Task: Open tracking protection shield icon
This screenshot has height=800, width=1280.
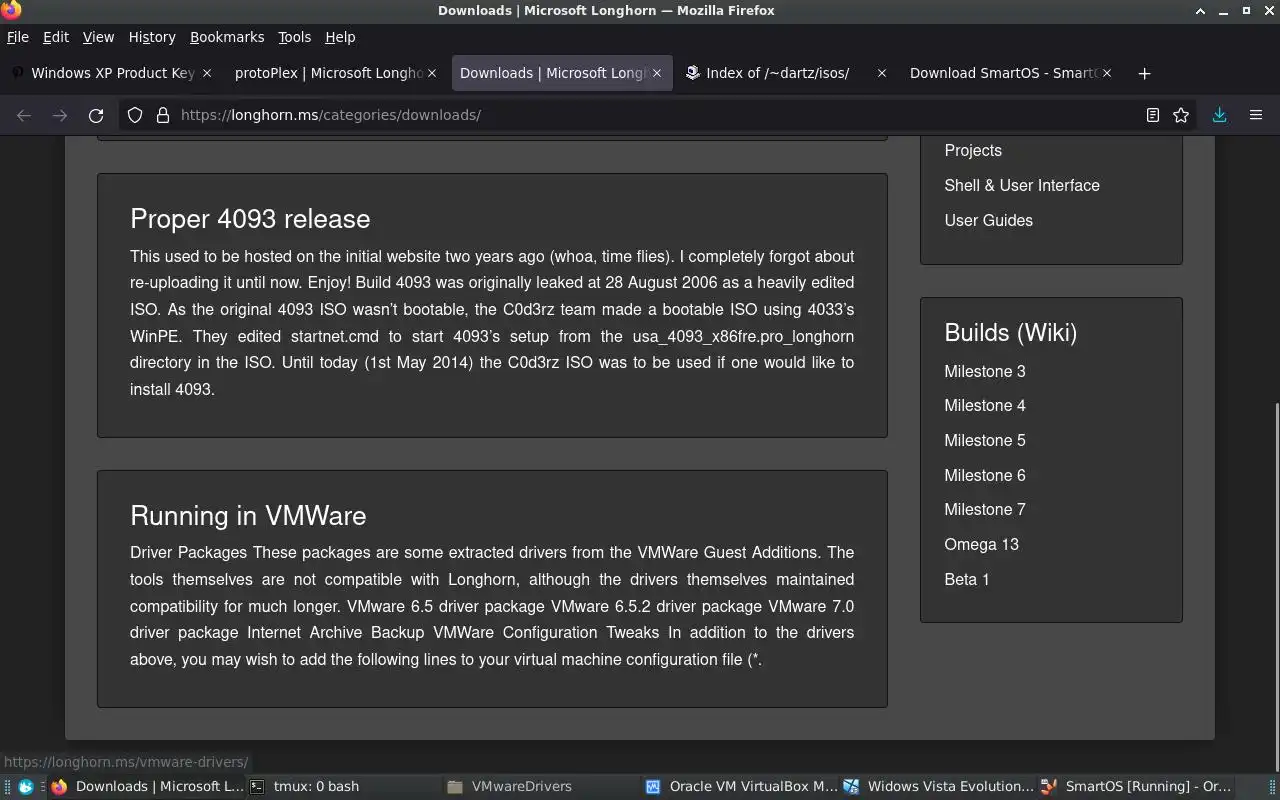Action: pyautogui.click(x=135, y=115)
